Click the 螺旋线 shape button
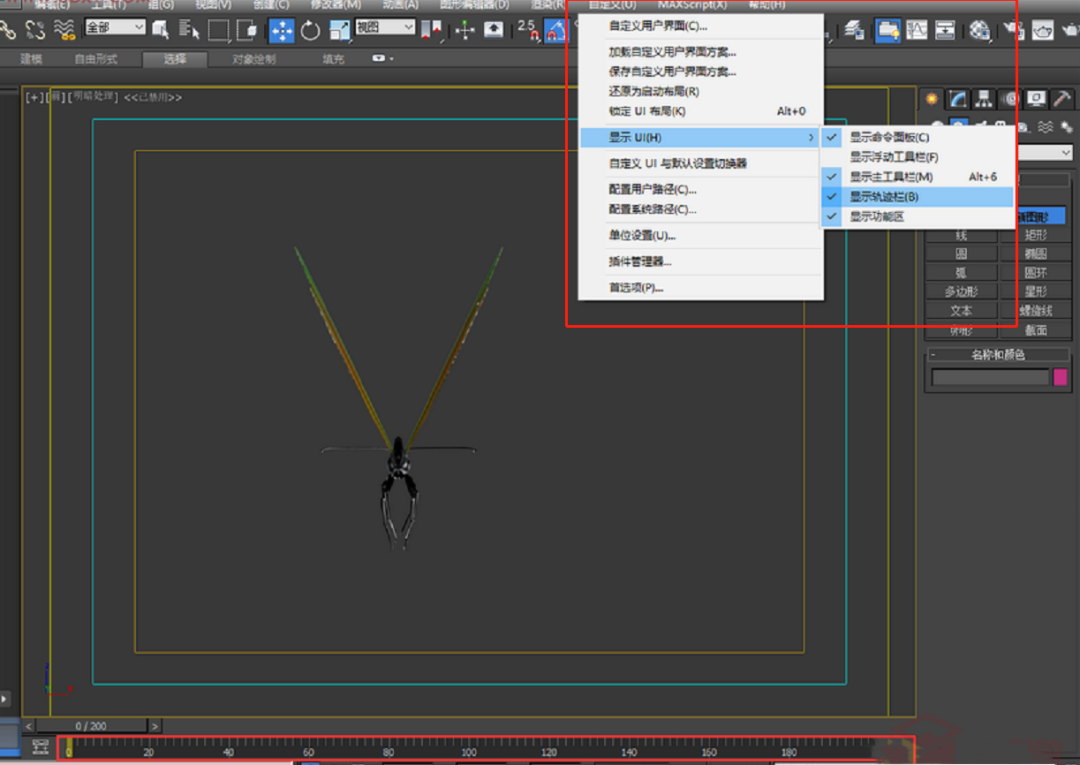 [1035, 311]
